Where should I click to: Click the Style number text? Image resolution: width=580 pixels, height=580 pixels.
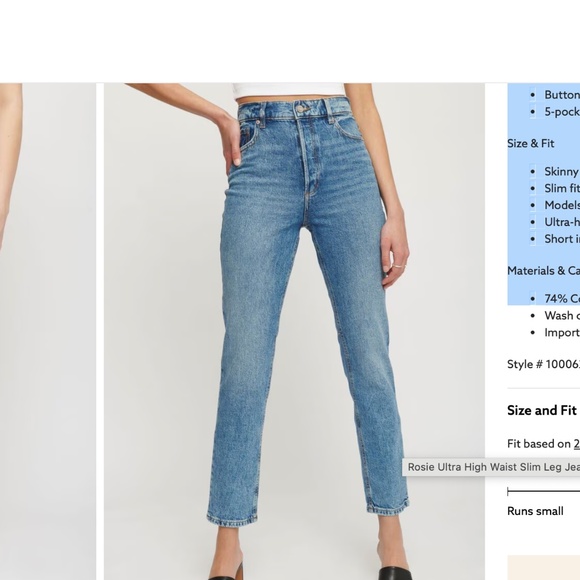click(543, 364)
